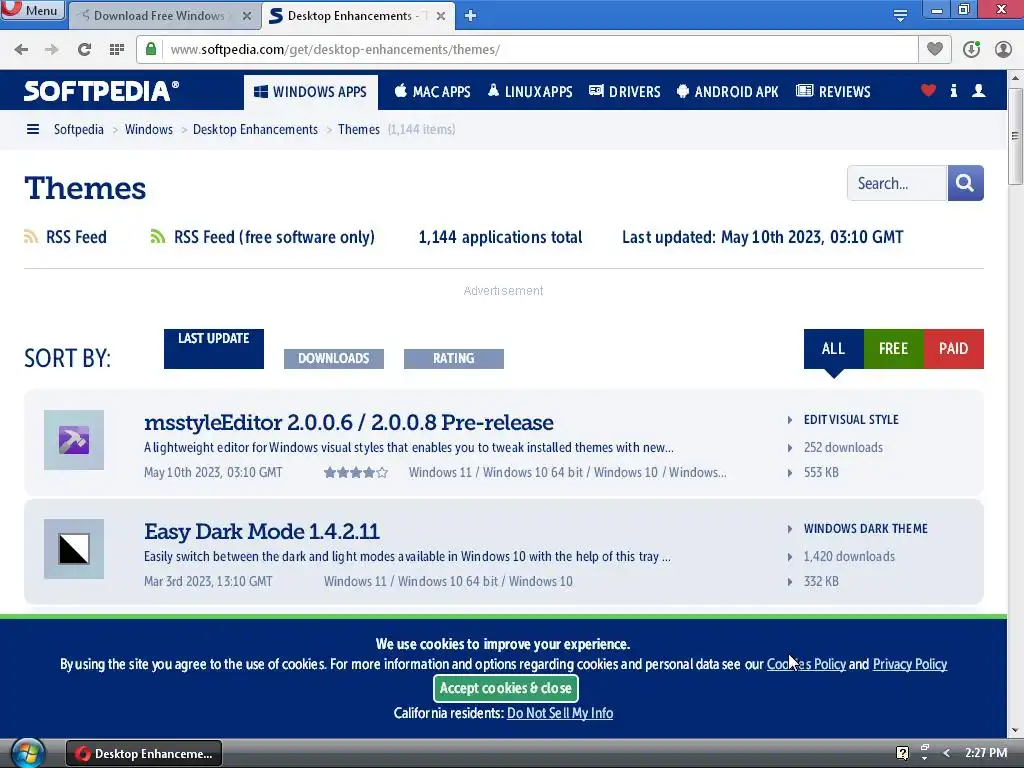Sort by Last Update
1024x768 pixels.
(214, 349)
